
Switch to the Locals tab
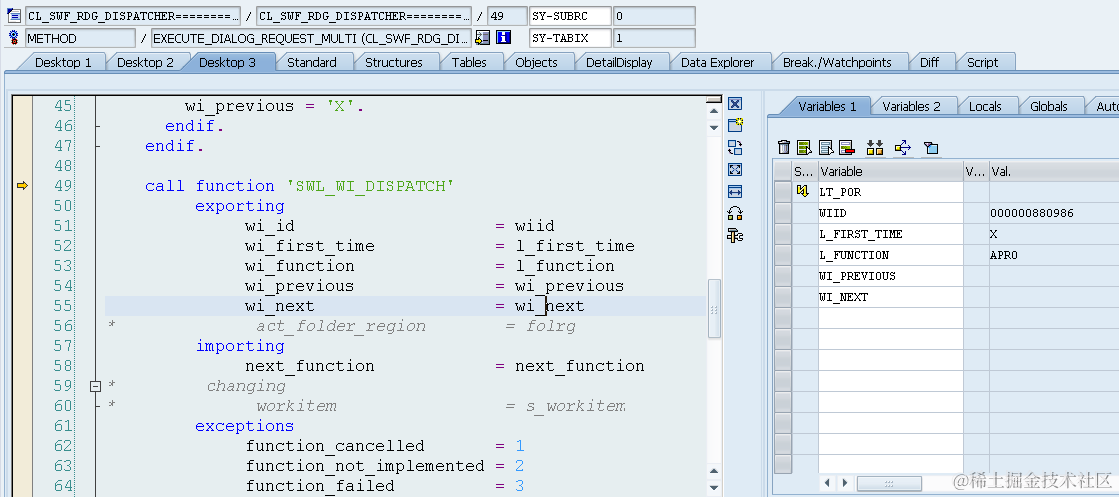(x=985, y=106)
